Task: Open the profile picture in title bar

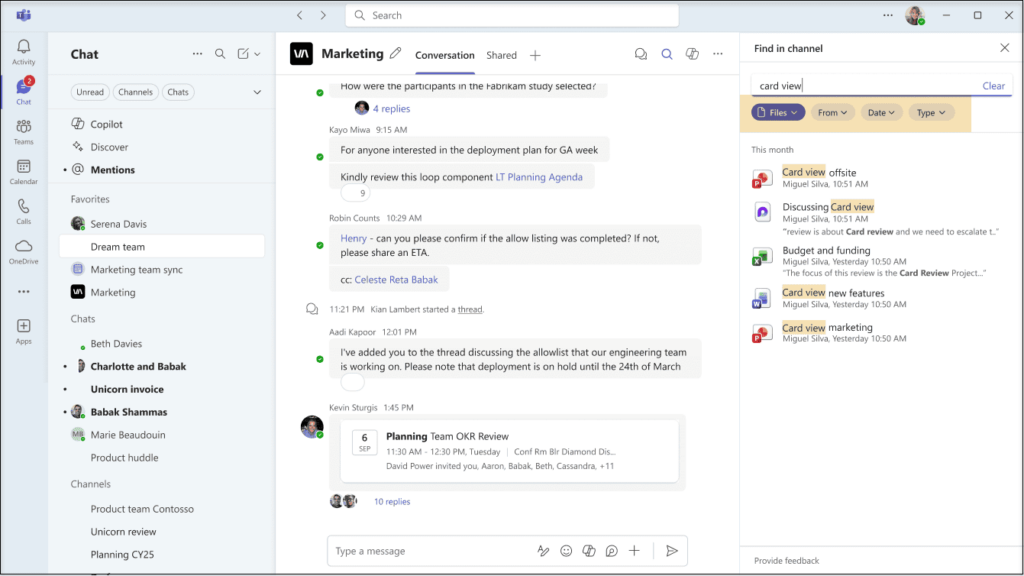Action: (915, 15)
